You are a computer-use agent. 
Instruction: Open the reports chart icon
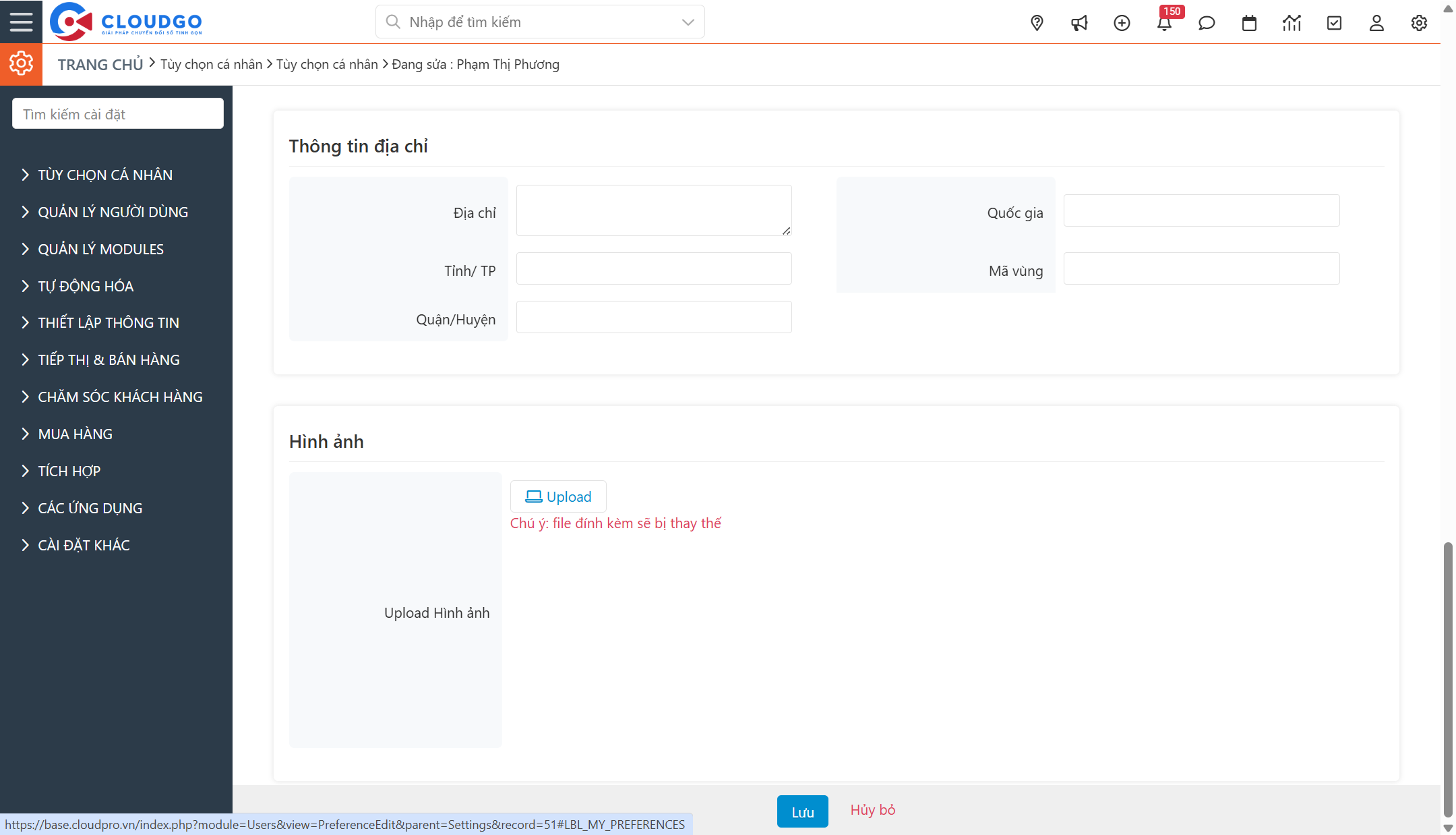pos(1292,23)
